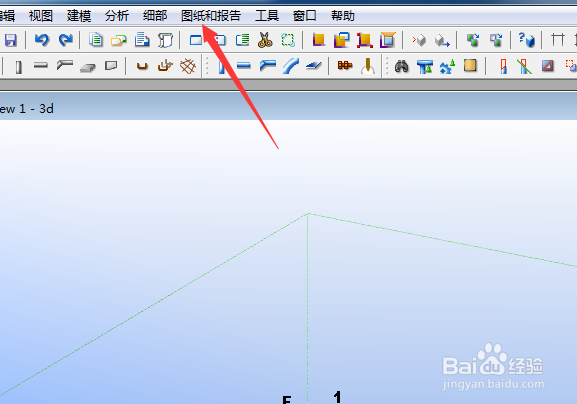The height and width of the screenshot is (404, 577).
Task: Create a steel beam with gray beam icon
Action: 41,65
